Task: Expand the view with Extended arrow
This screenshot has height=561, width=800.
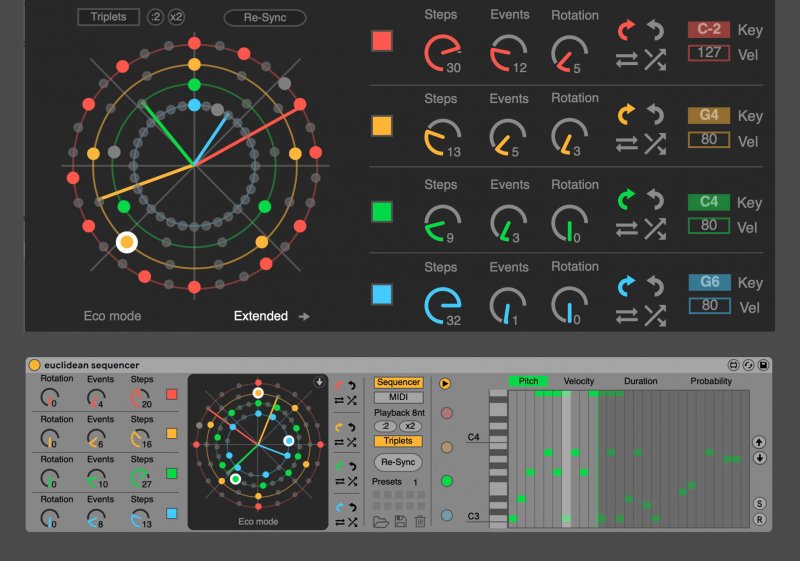Action: pyautogui.click(x=304, y=316)
